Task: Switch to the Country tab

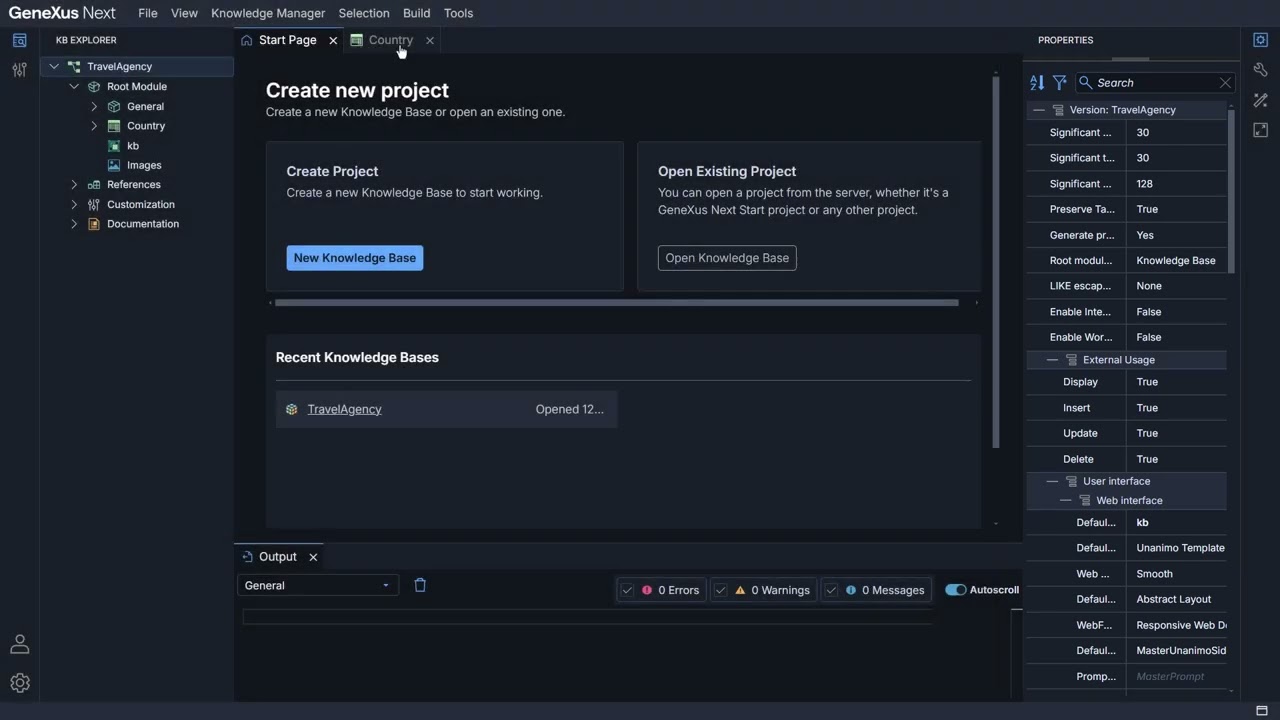Action: [x=391, y=40]
